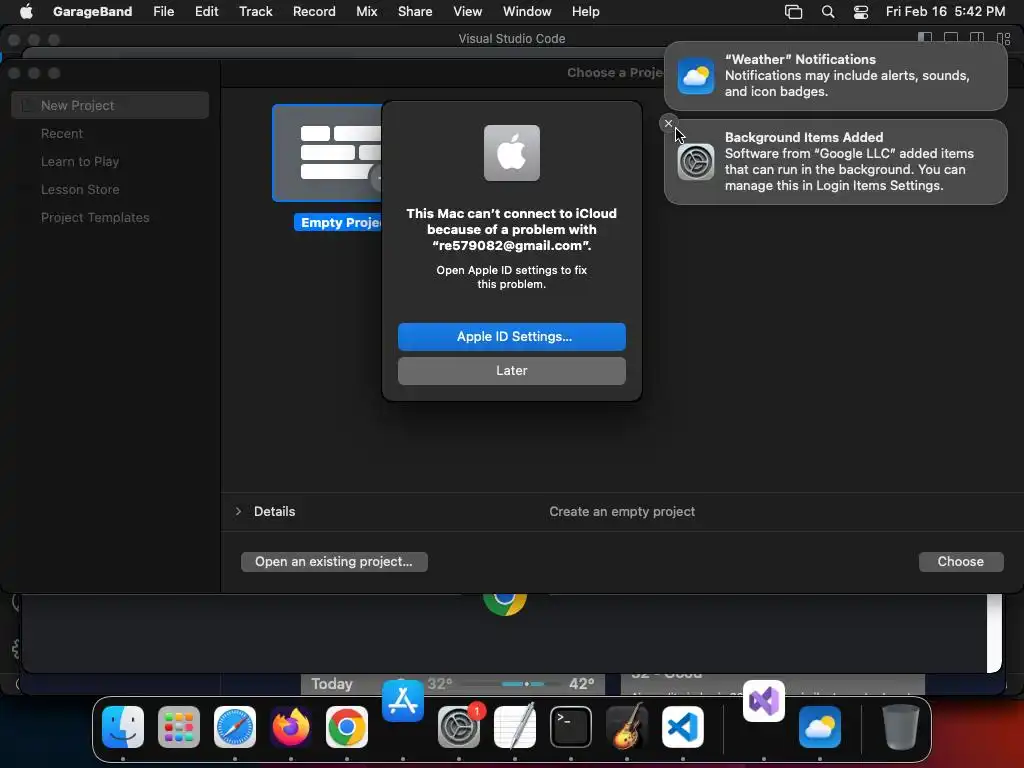This screenshot has width=1024, height=768.
Task: Open Control Center in menu bar
Action: tap(861, 11)
